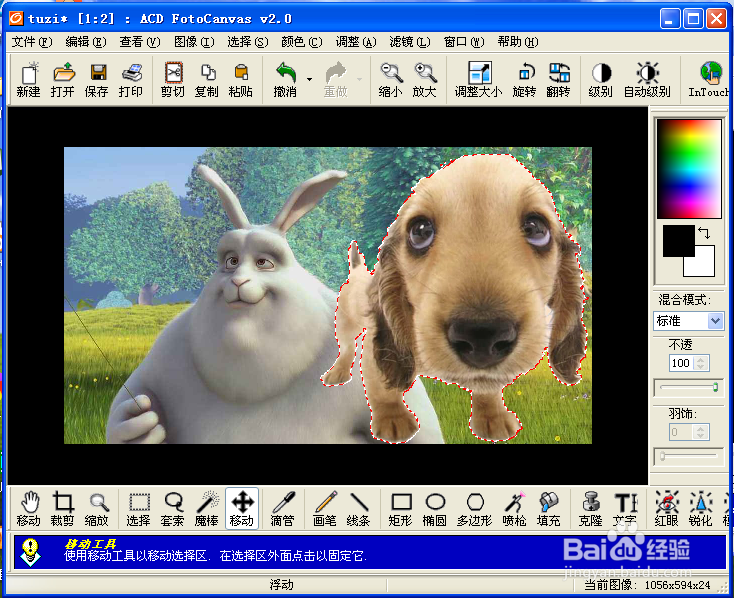Expand the undo history dropdown arrow
Screen dimensions: 734x598
(309, 79)
